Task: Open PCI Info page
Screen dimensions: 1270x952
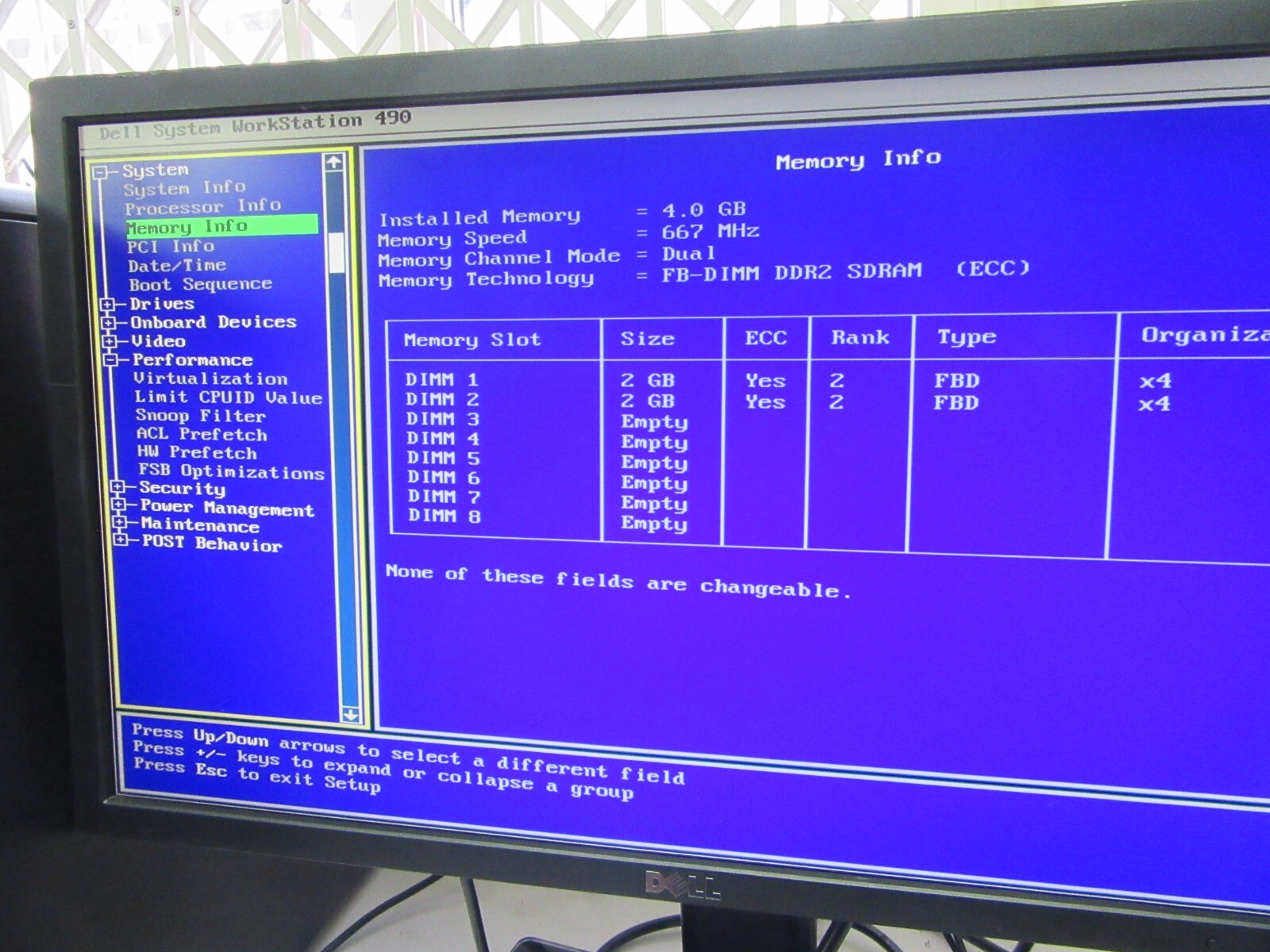Action: coord(171,246)
